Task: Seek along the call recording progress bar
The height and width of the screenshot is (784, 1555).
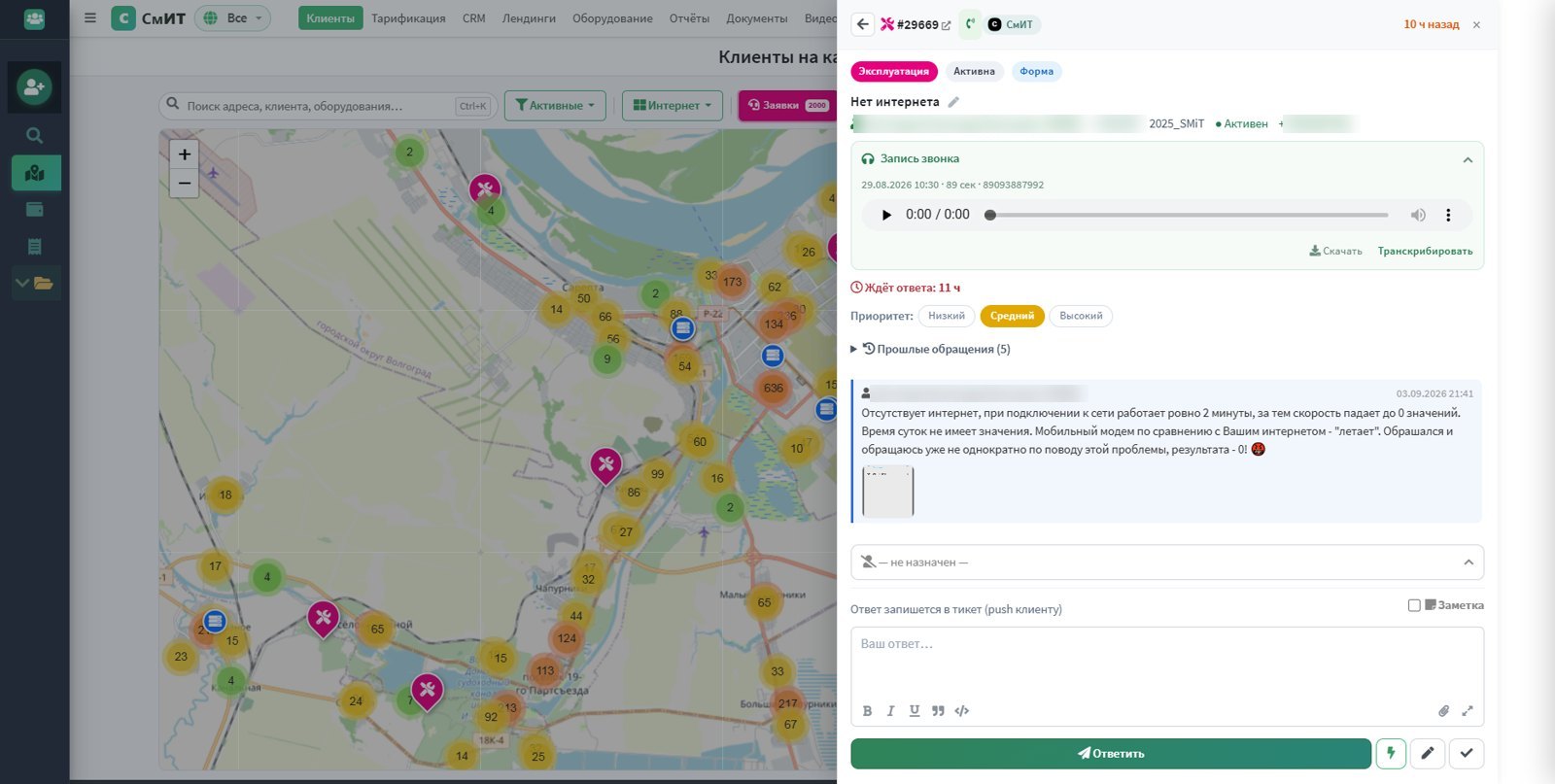Action: tap(1189, 215)
